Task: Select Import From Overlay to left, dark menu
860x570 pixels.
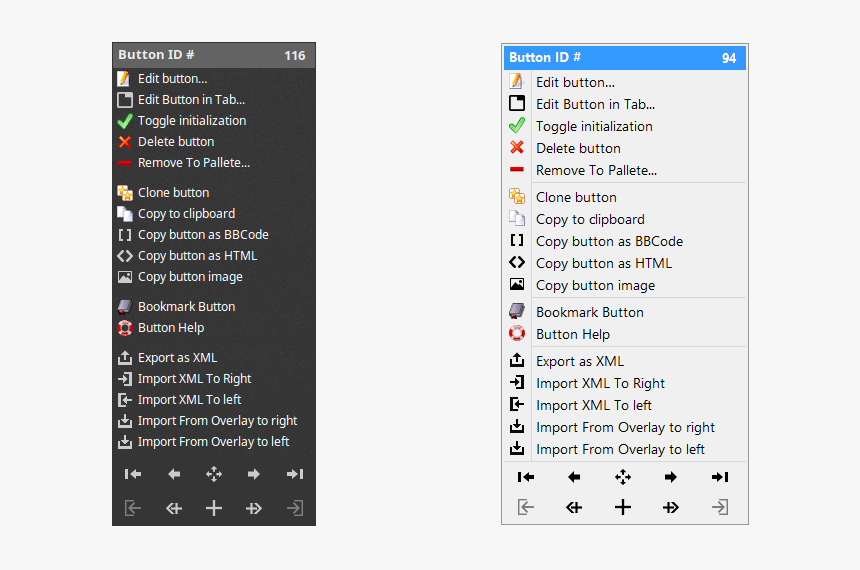Action: coord(214,442)
